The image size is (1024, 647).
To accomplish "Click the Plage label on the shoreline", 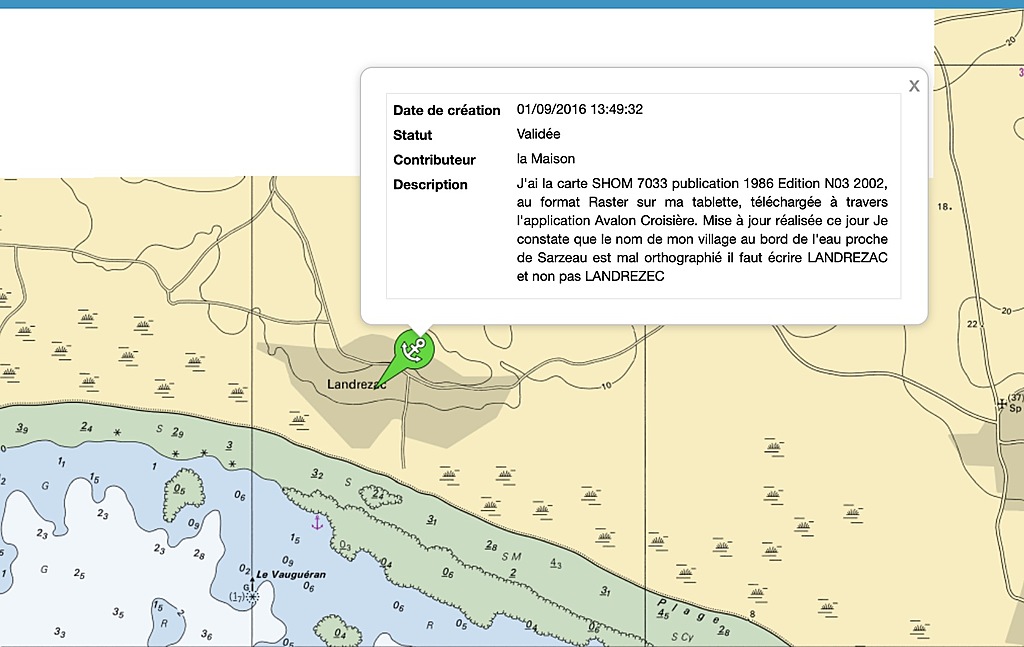I will 687,611.
